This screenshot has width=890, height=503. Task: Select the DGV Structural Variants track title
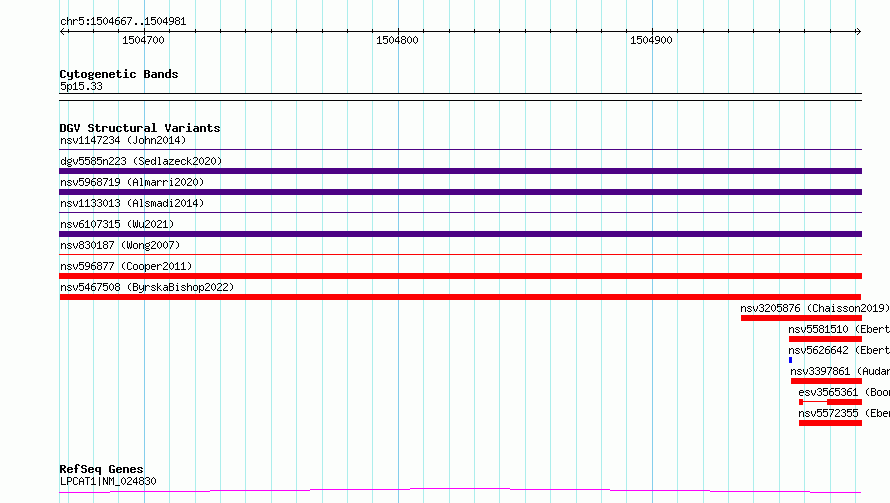point(140,128)
